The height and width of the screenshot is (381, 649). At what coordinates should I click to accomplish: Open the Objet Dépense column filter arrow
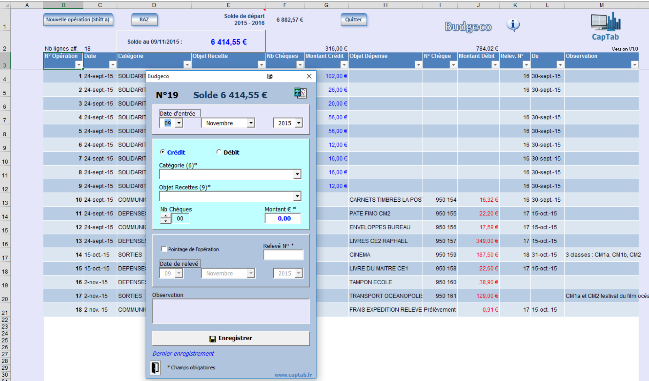(x=418, y=65)
